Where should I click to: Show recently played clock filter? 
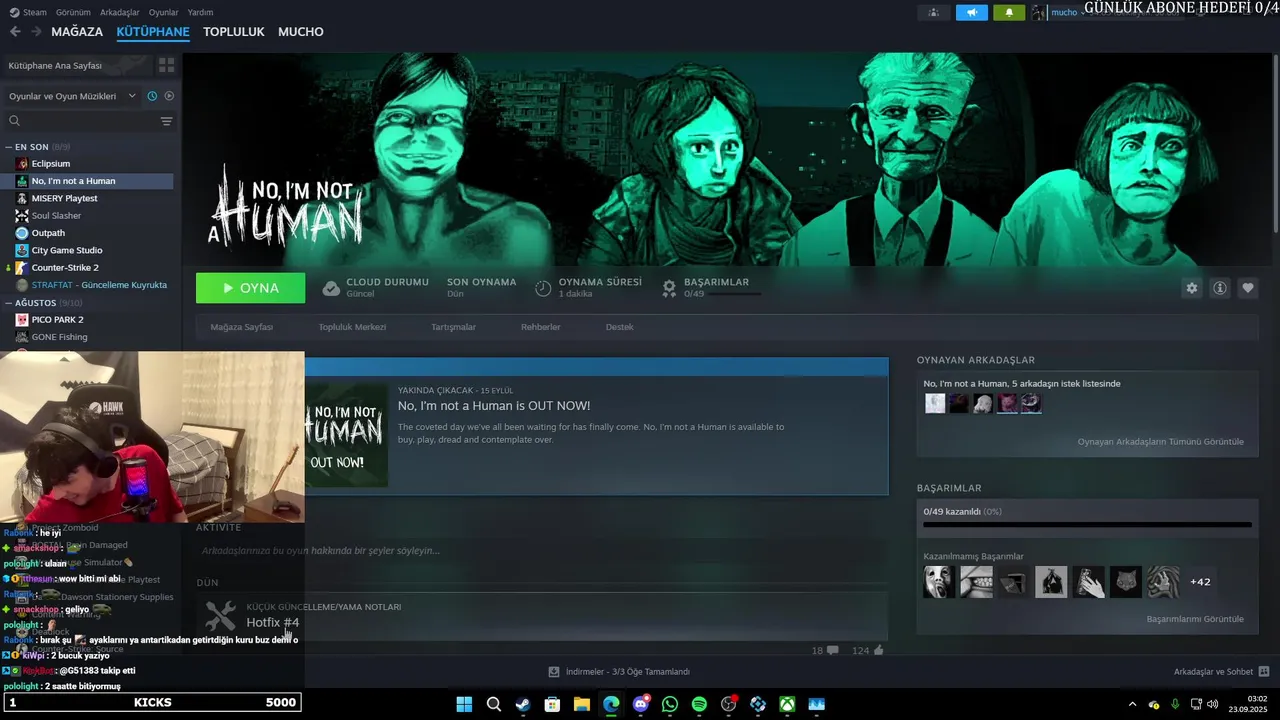tap(152, 96)
